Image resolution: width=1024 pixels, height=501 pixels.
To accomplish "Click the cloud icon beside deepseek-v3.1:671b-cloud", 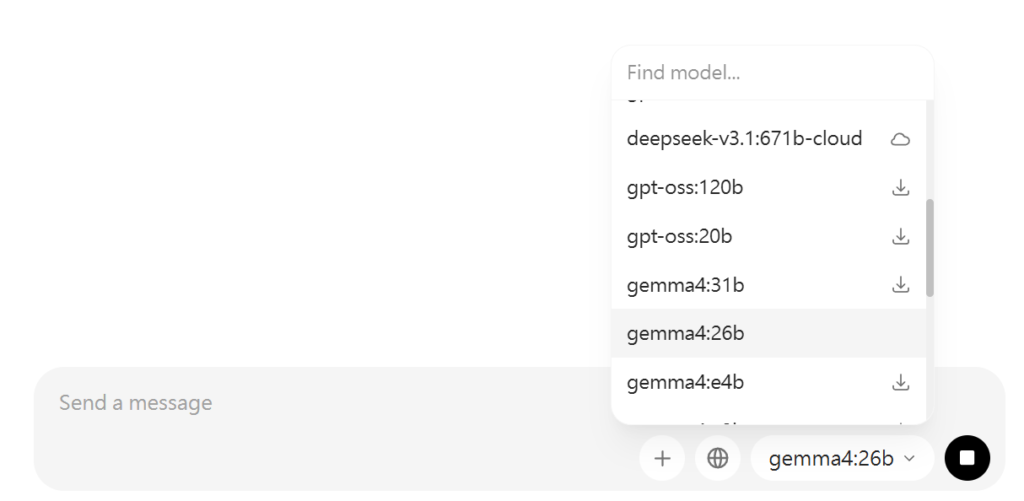I will coord(900,139).
